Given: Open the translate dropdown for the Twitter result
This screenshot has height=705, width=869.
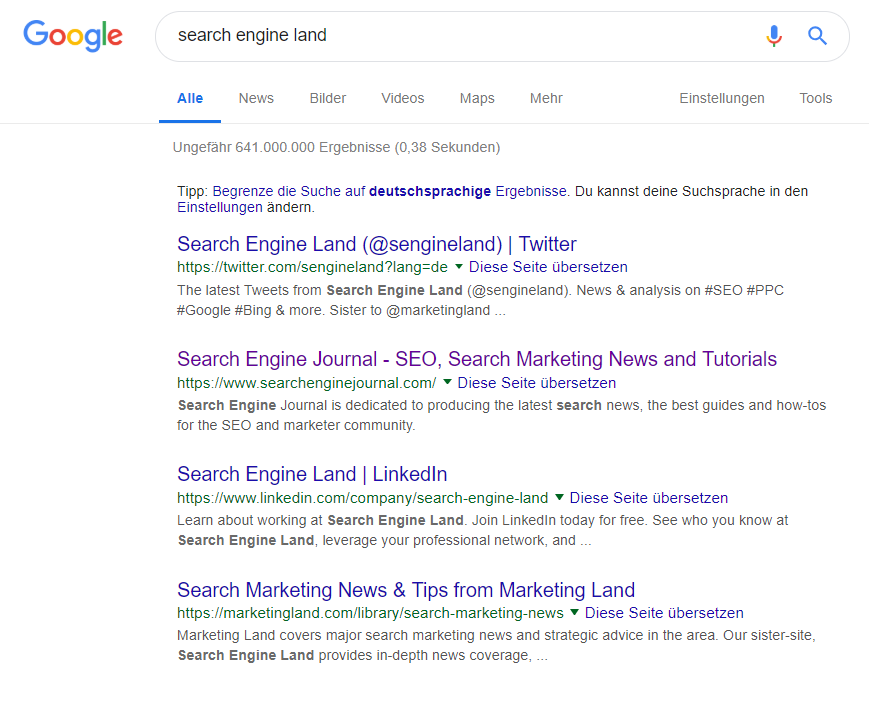Looking at the screenshot, I should [458, 267].
